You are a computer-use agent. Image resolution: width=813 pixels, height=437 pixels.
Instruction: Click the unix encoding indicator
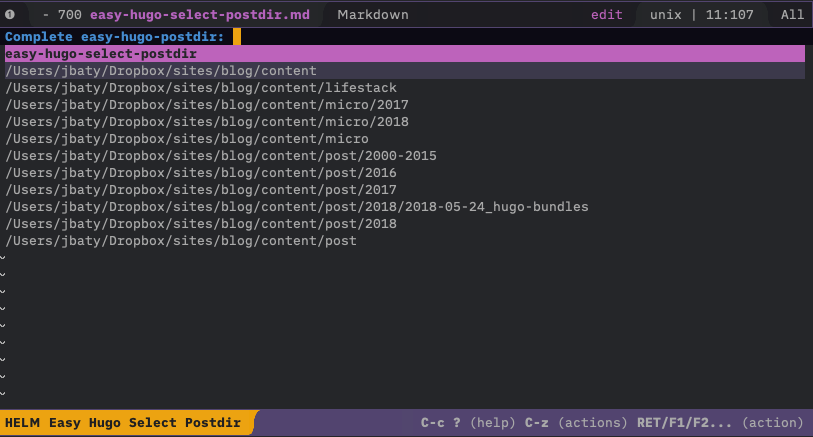(x=666, y=15)
